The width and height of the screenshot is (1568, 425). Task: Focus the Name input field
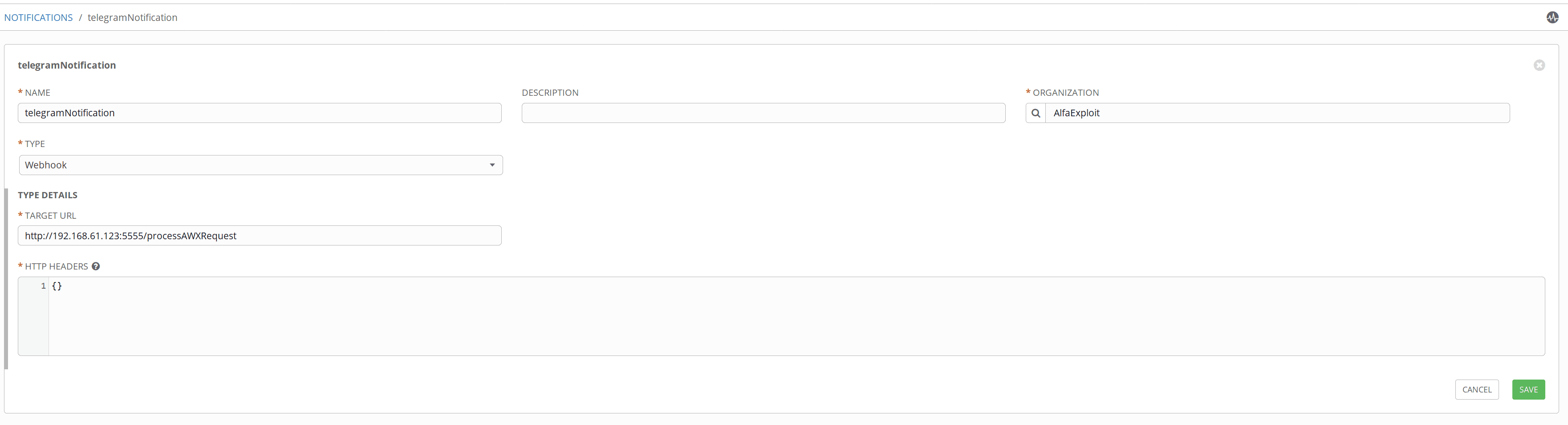click(x=259, y=113)
